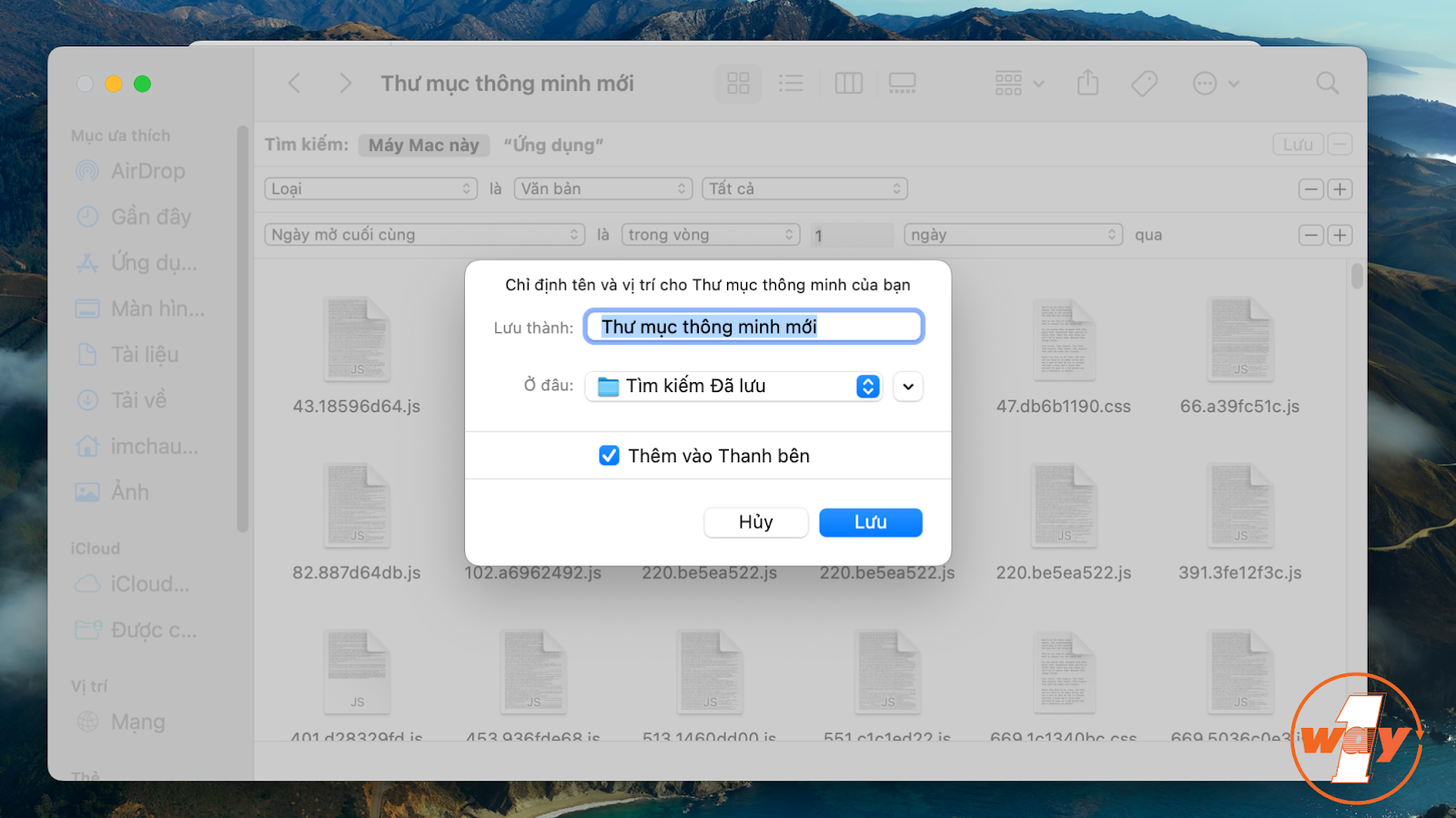This screenshot has width=1456, height=818.
Task: Add a row after Ngày mở cuối cùng
Action: click(x=1340, y=235)
